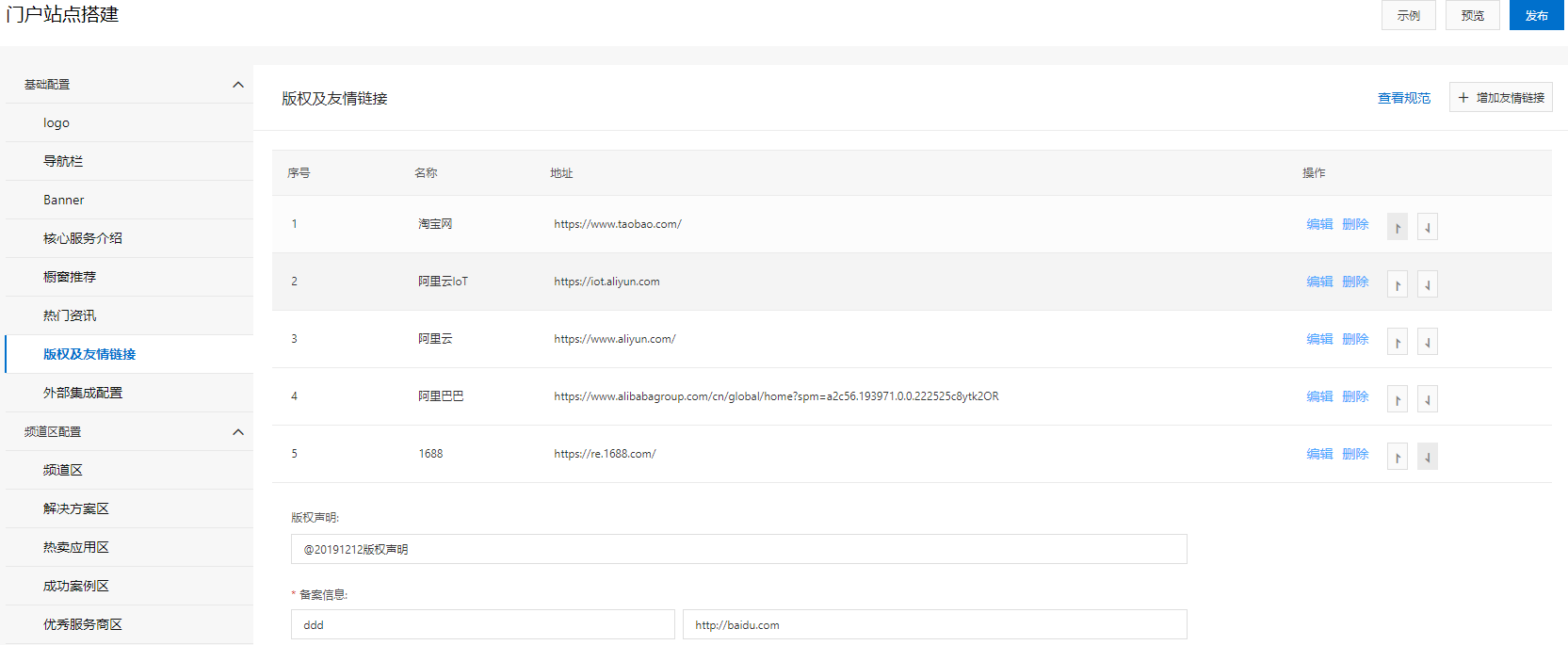Screen dimensions: 1568x645
Task: Move the 1688 row up
Action: coord(1398,457)
